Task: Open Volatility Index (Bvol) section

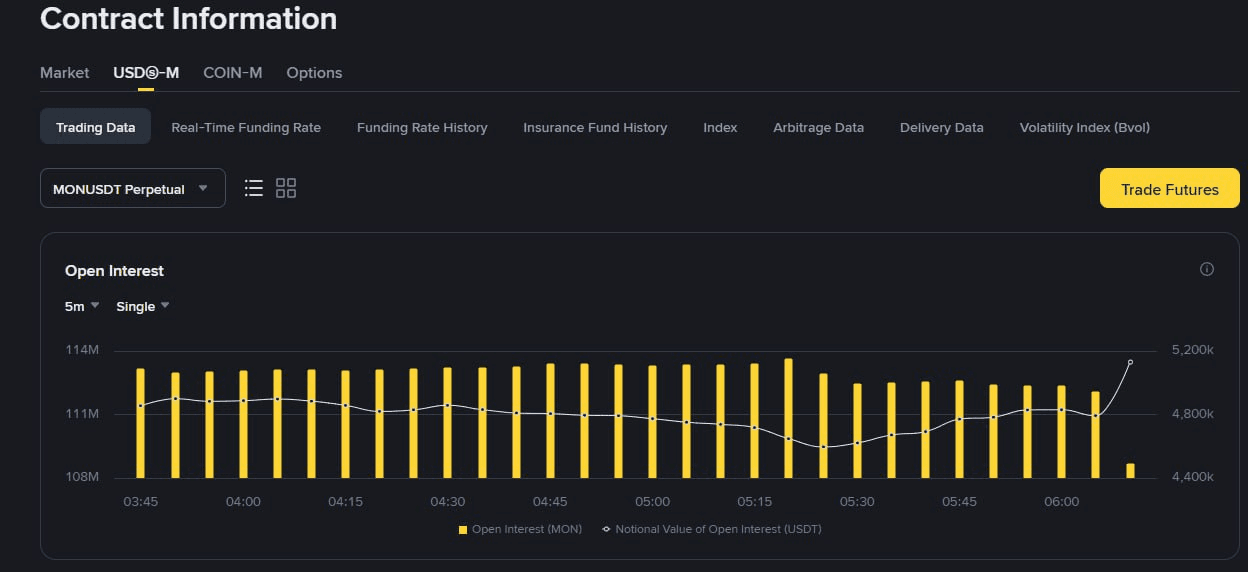Action: 1084,127
